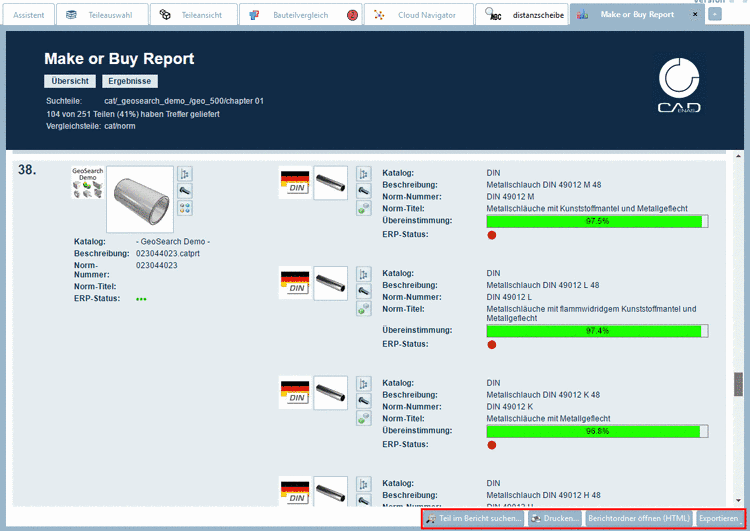
Task: Click the GeoSearch Demo catalog icon
Action: 88,183
